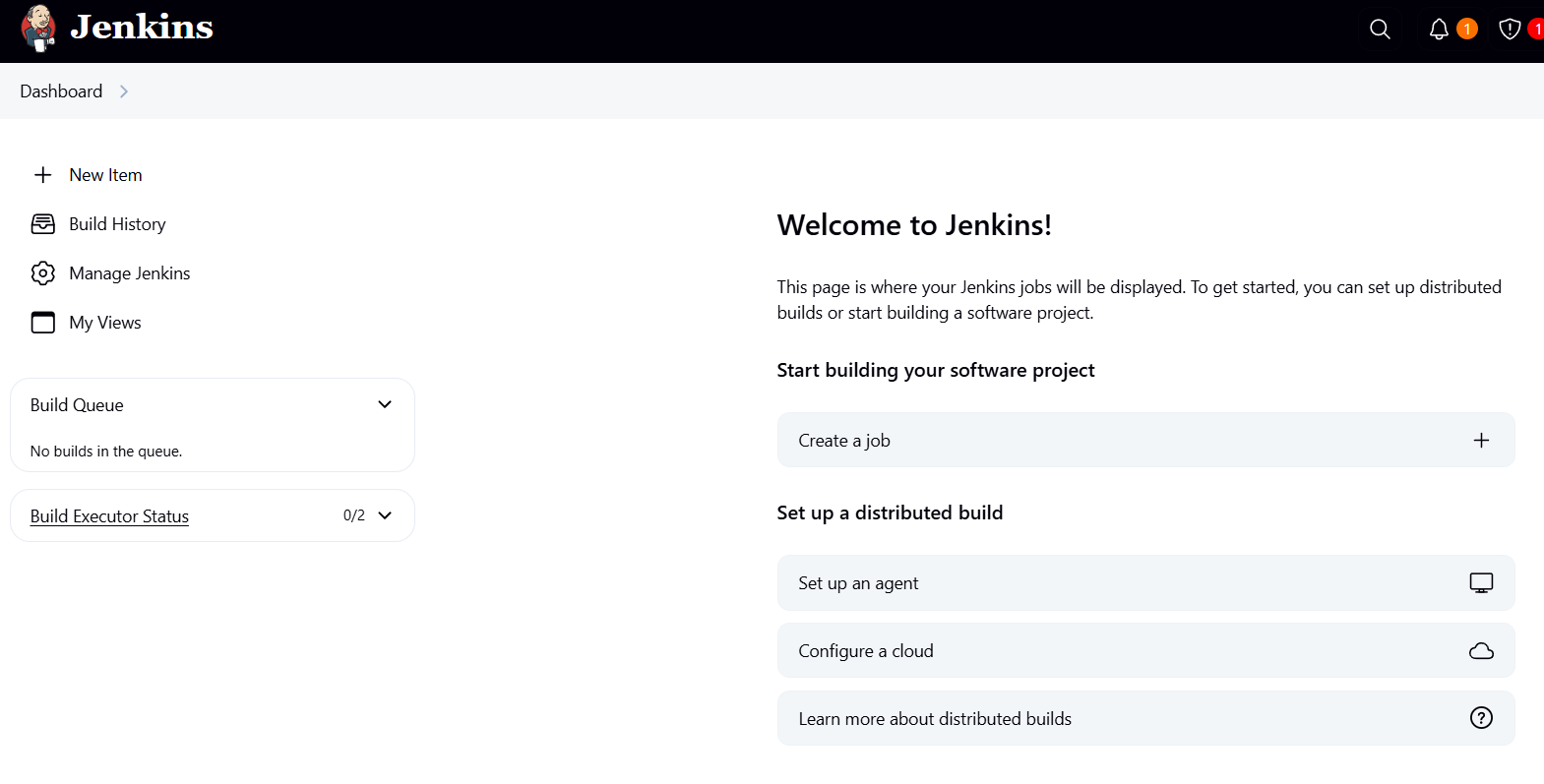Click Configure a cloud
This screenshot has height=784, width=1544.
tap(1145, 651)
